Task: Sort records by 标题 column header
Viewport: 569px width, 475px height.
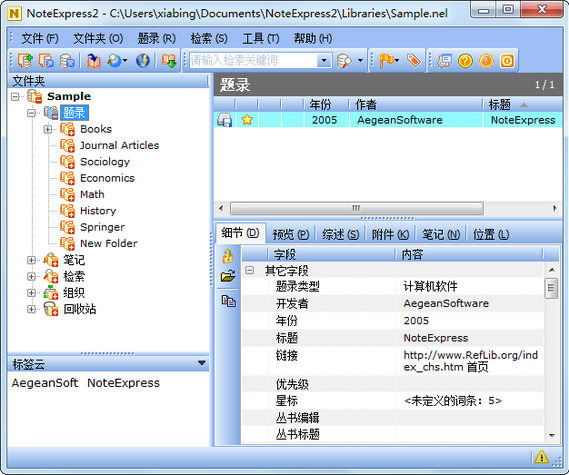Action: coord(523,105)
